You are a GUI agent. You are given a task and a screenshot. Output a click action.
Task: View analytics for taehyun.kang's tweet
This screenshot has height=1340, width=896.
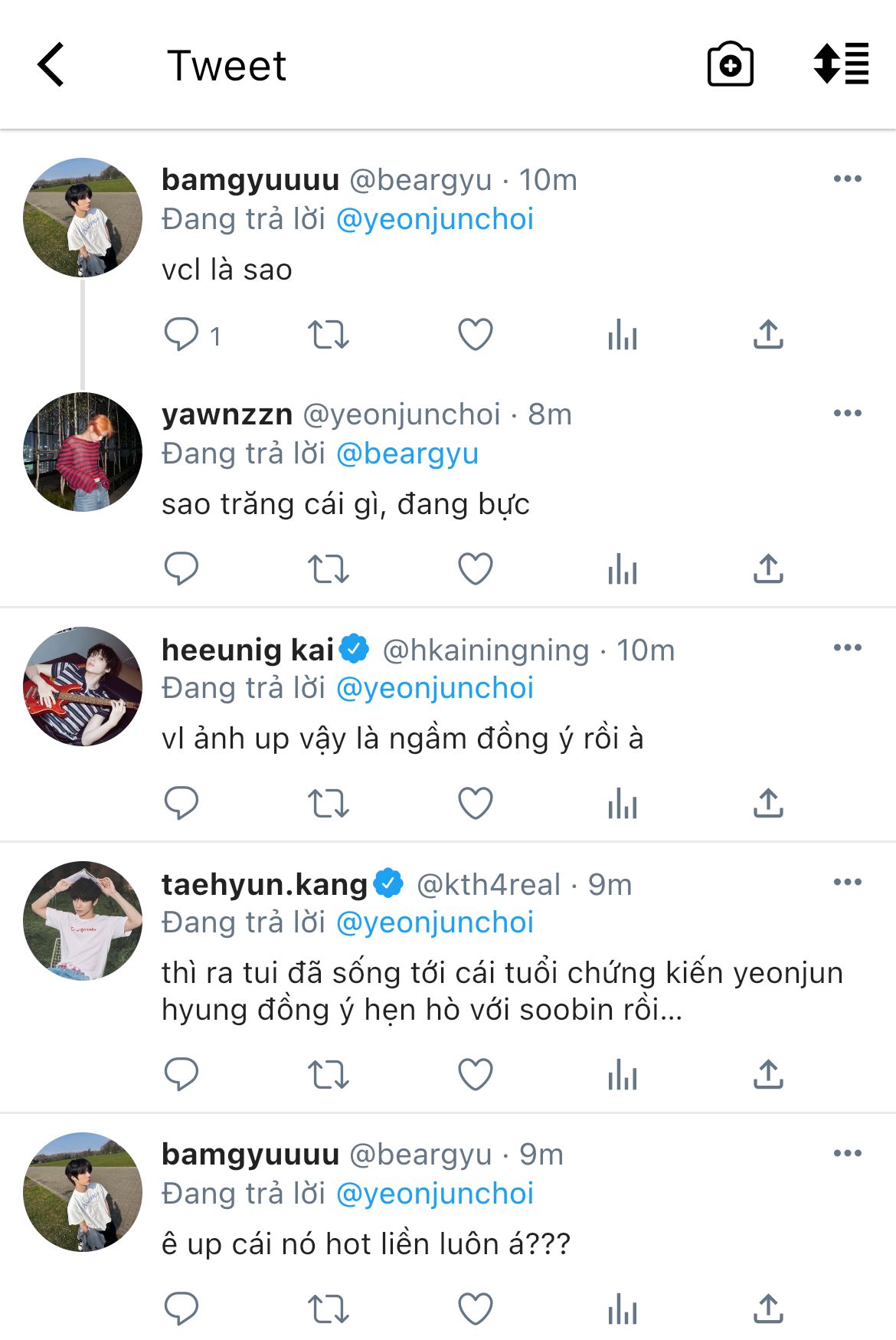(622, 1075)
